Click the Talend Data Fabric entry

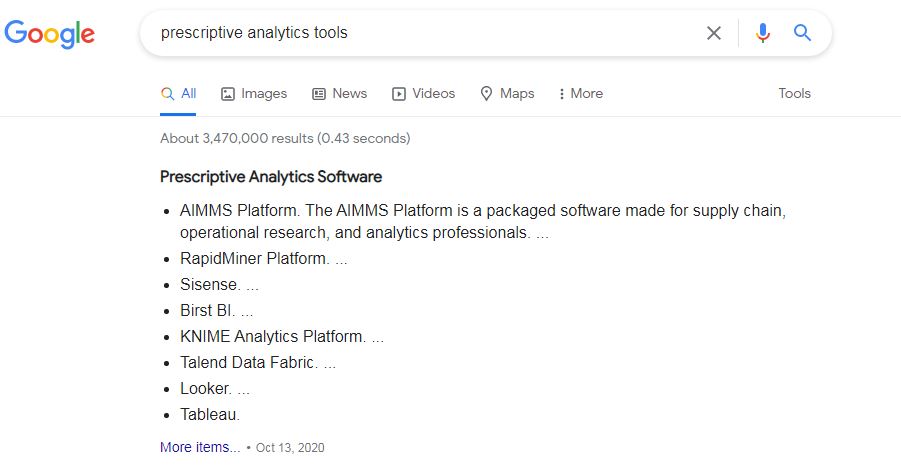click(x=249, y=362)
